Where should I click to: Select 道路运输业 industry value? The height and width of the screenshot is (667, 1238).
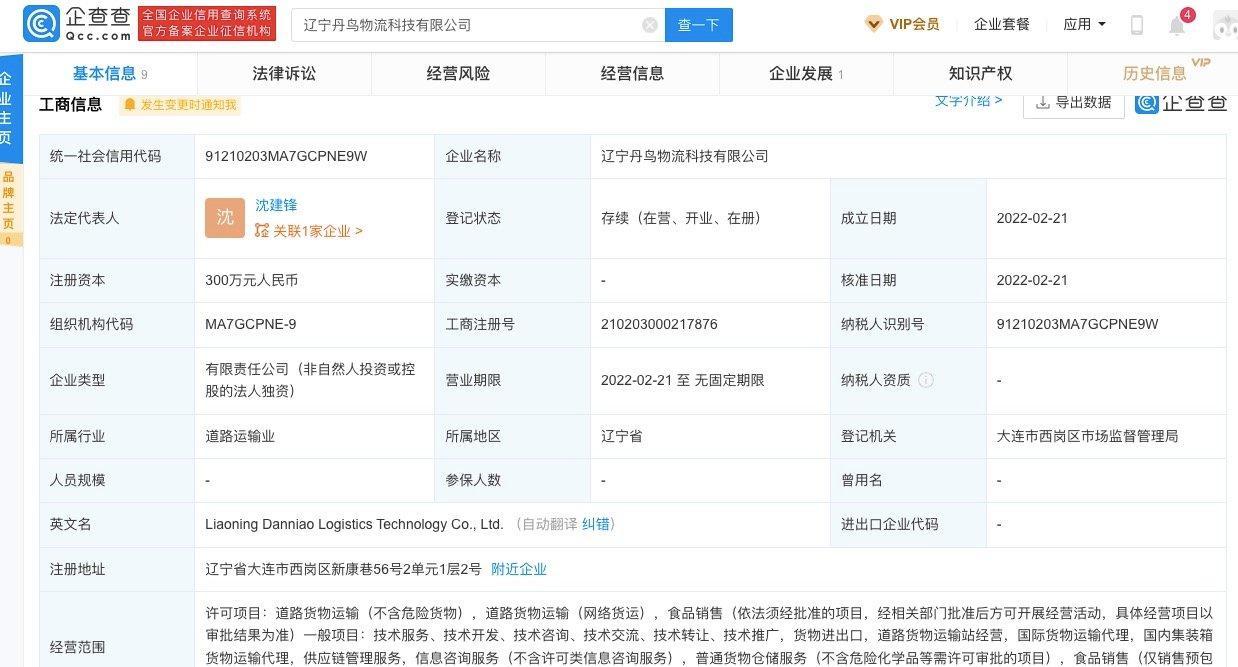pyautogui.click(x=240, y=436)
